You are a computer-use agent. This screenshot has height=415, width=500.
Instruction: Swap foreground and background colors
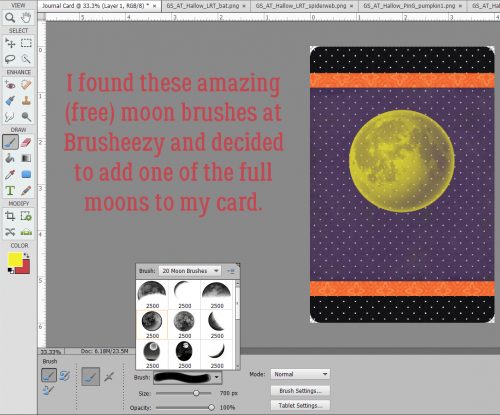pos(26,256)
